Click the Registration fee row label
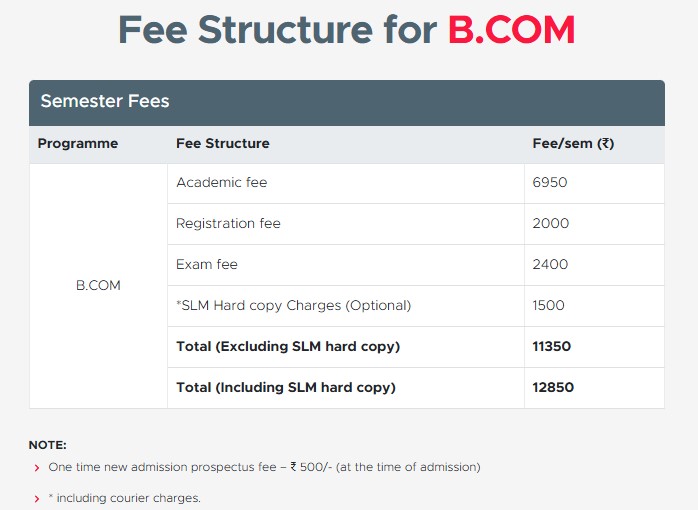This screenshot has height=510, width=698. click(228, 223)
